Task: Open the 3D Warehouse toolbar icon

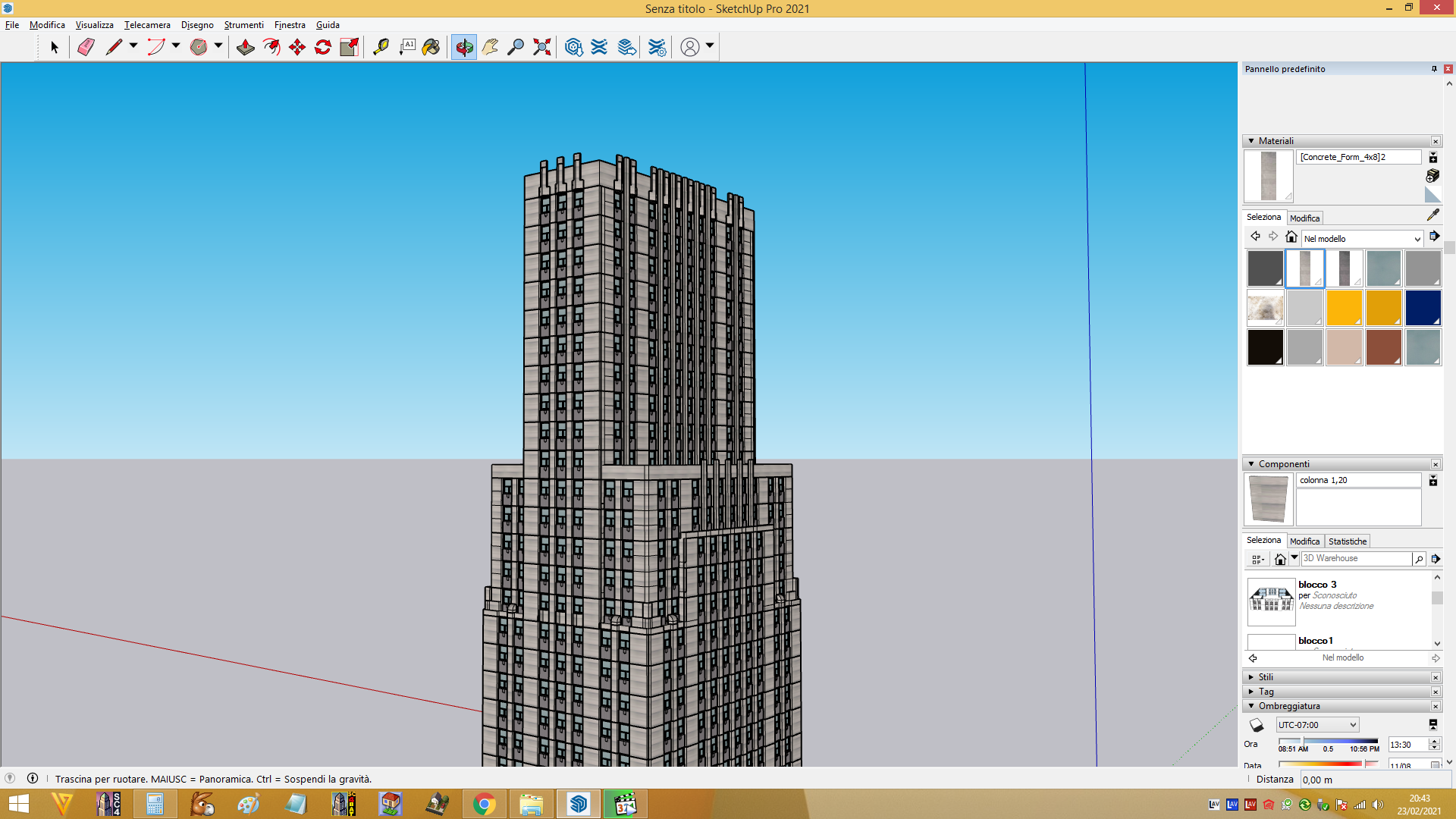Action: [573, 47]
